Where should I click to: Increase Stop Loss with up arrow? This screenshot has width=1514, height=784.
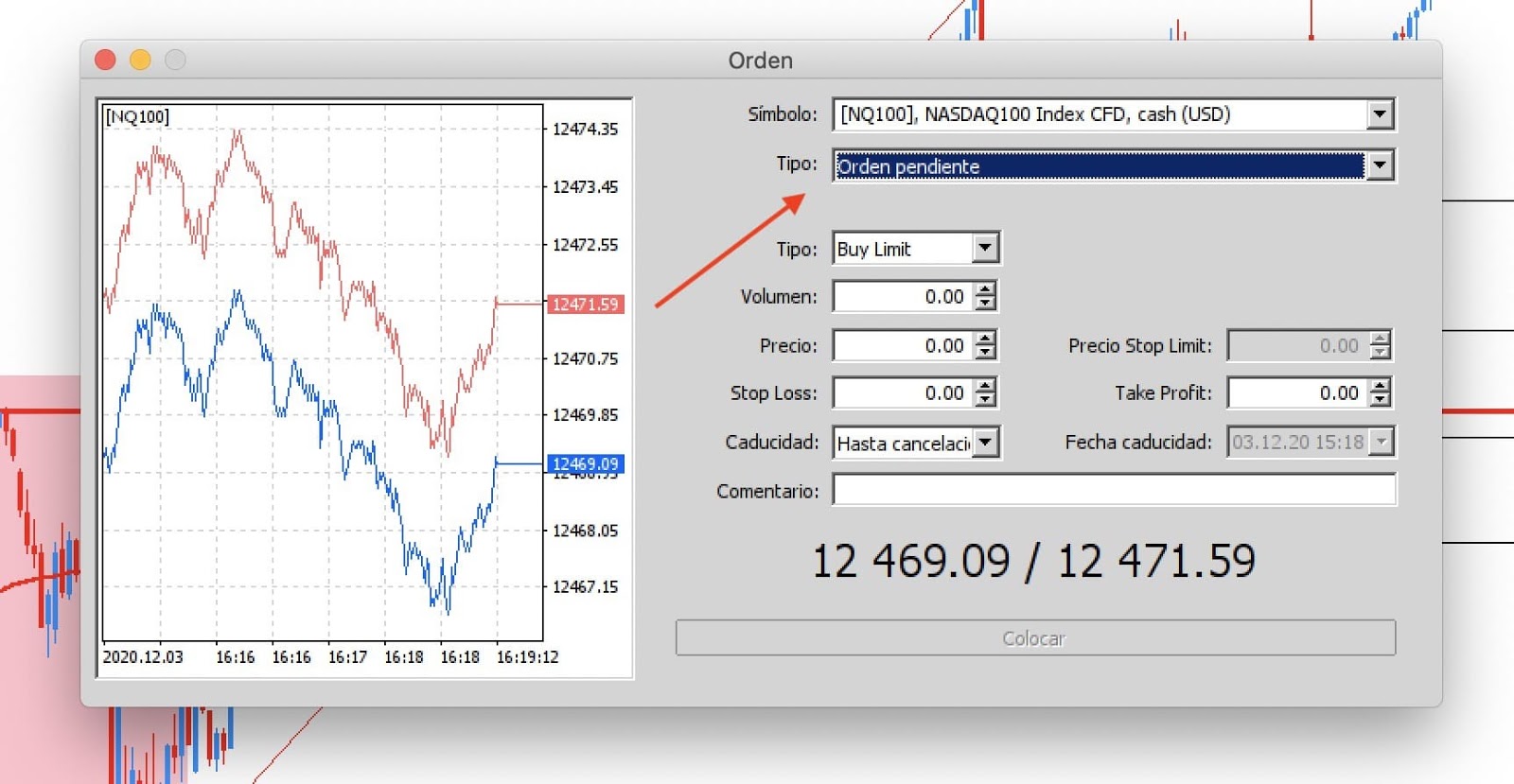click(x=985, y=386)
